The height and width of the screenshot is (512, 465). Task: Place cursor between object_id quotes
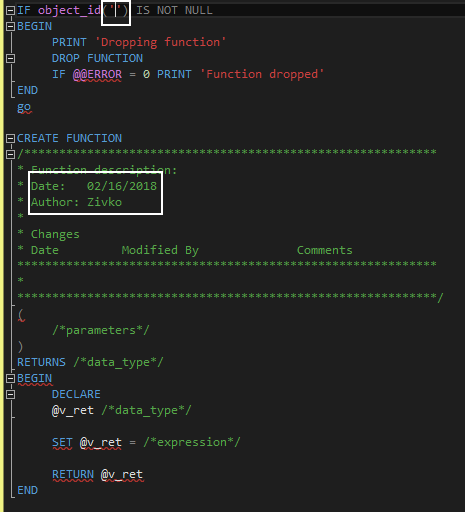point(116,11)
